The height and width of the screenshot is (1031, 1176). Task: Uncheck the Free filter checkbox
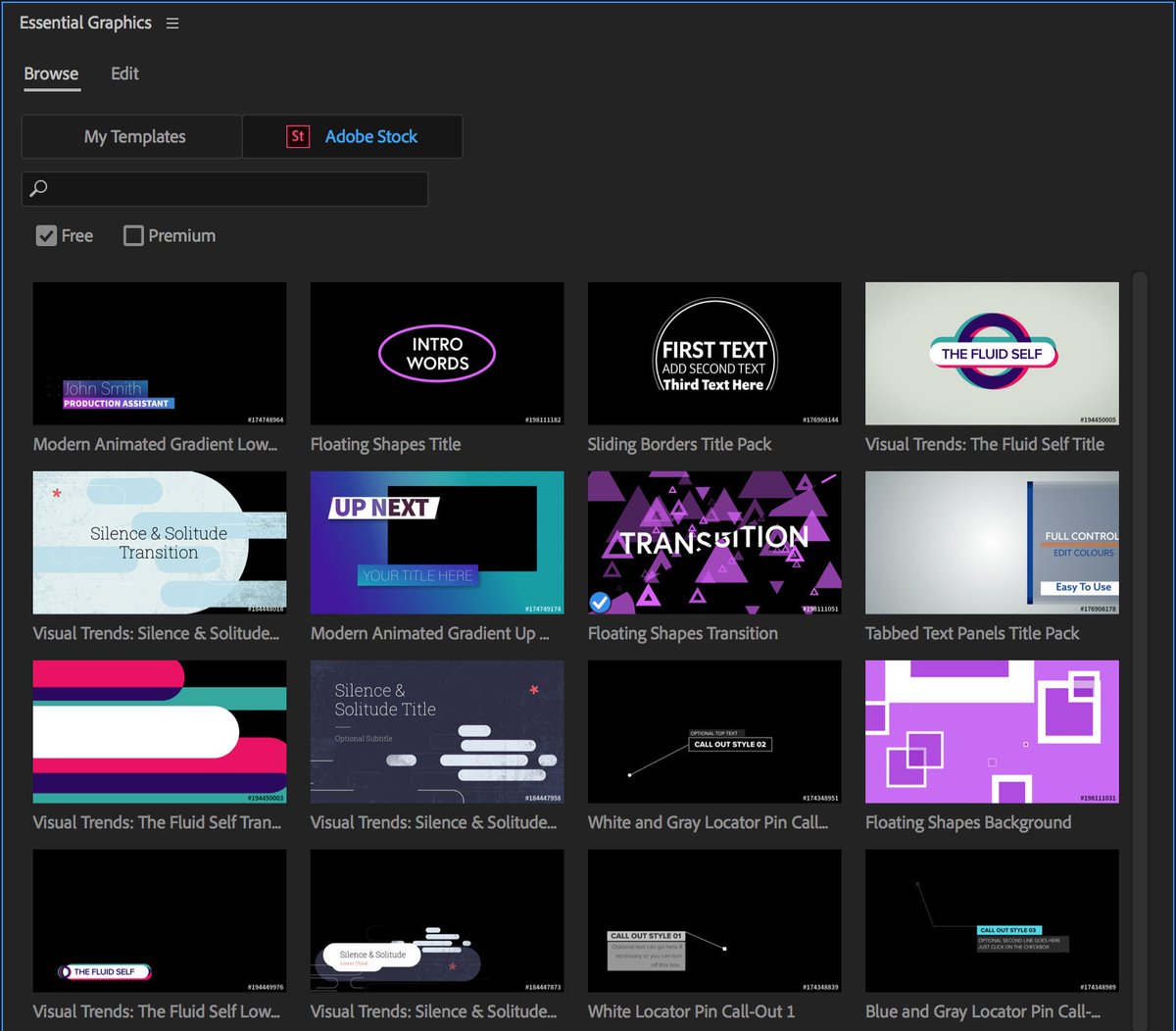point(46,235)
